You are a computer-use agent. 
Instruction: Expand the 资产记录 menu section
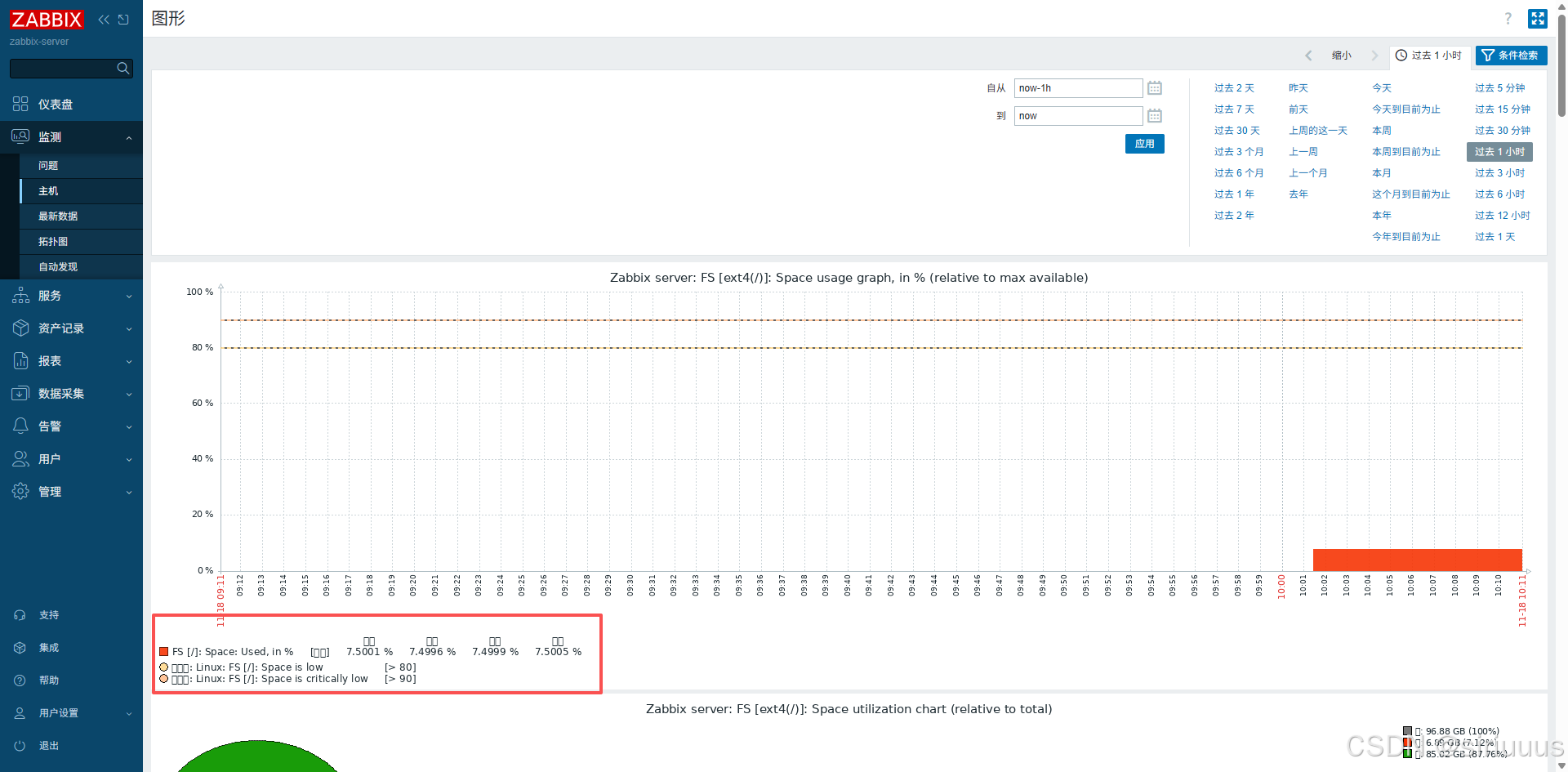click(129, 328)
